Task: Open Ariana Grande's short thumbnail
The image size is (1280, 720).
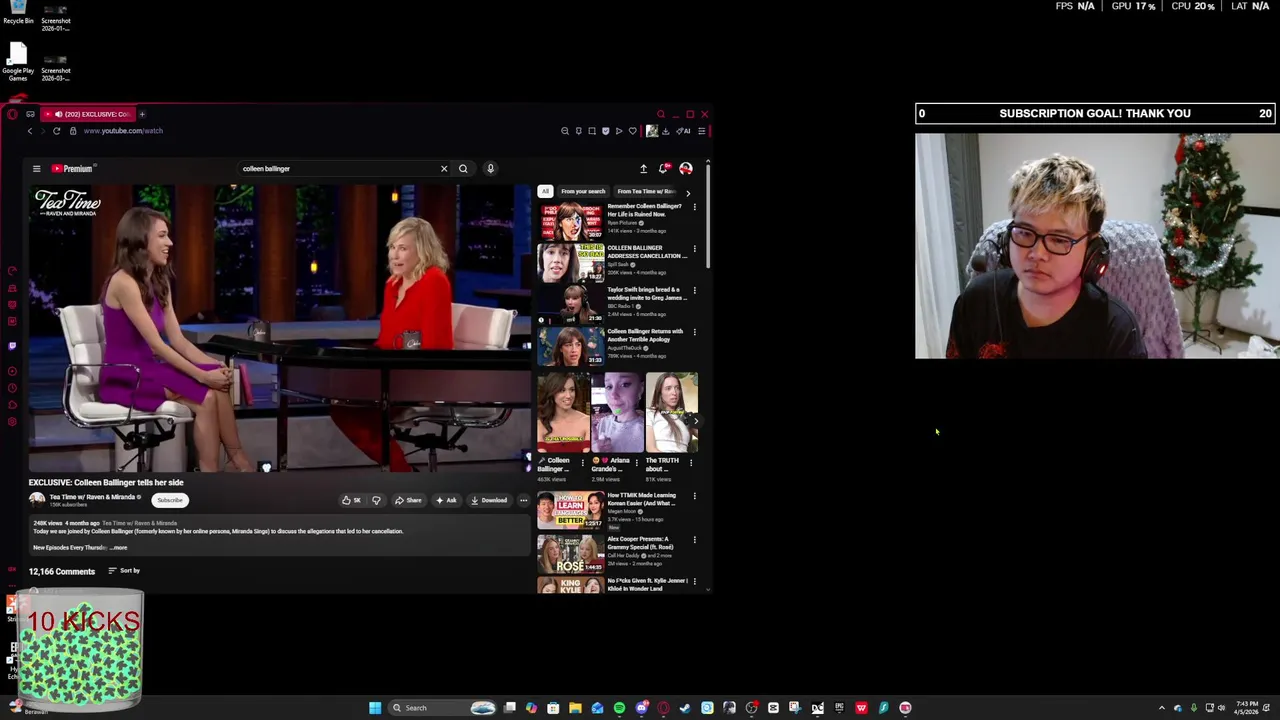Action: tap(617, 413)
